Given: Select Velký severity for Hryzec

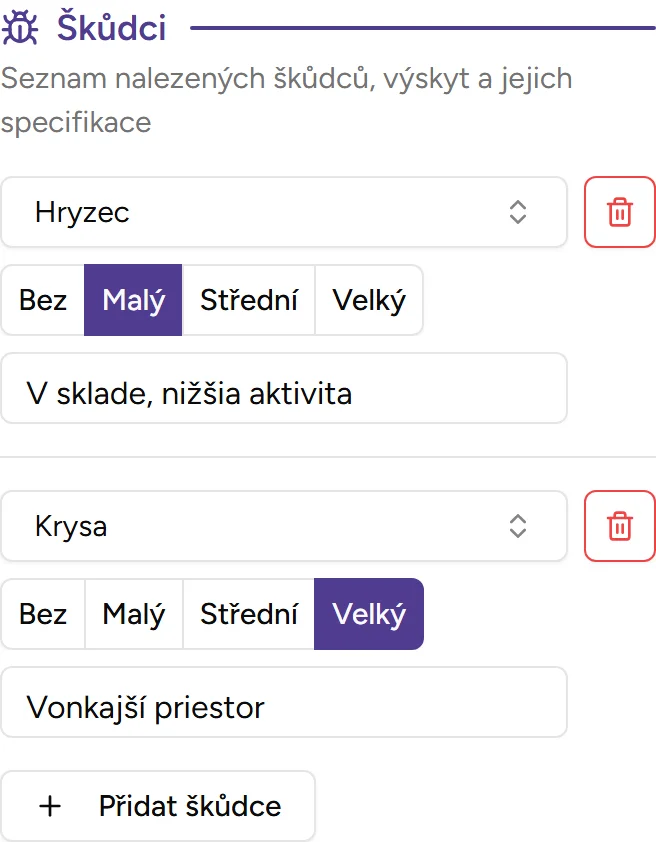Looking at the screenshot, I should (368, 300).
